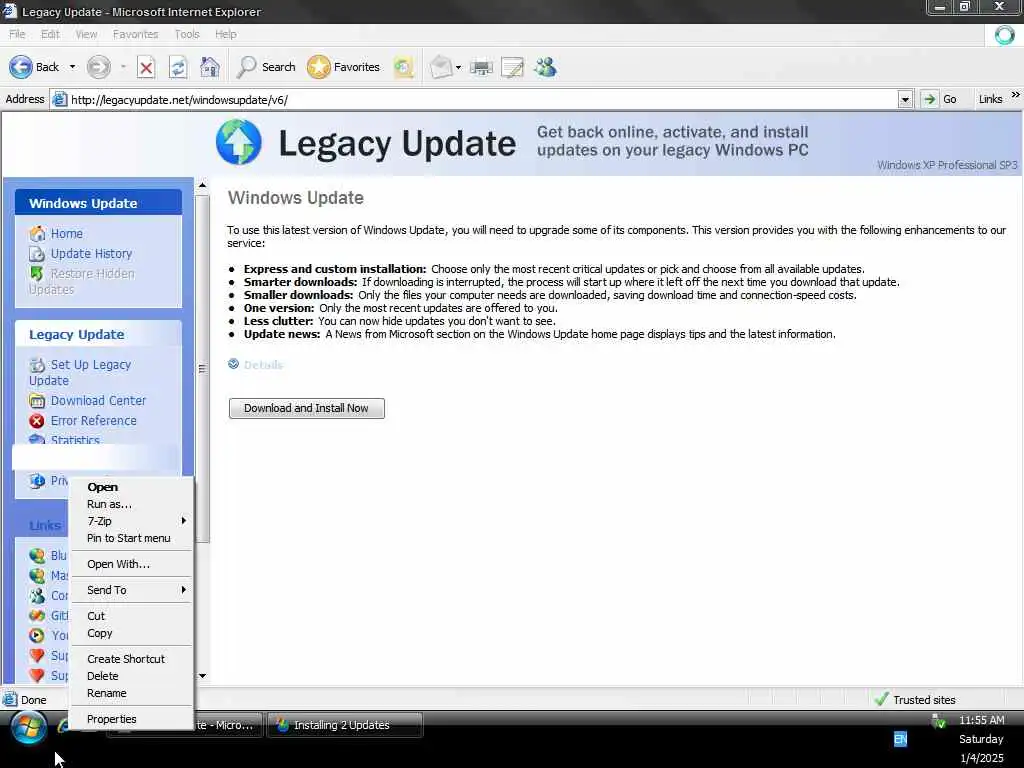Select Create Shortcut in context menu
The image size is (1024, 768).
(130, 660)
